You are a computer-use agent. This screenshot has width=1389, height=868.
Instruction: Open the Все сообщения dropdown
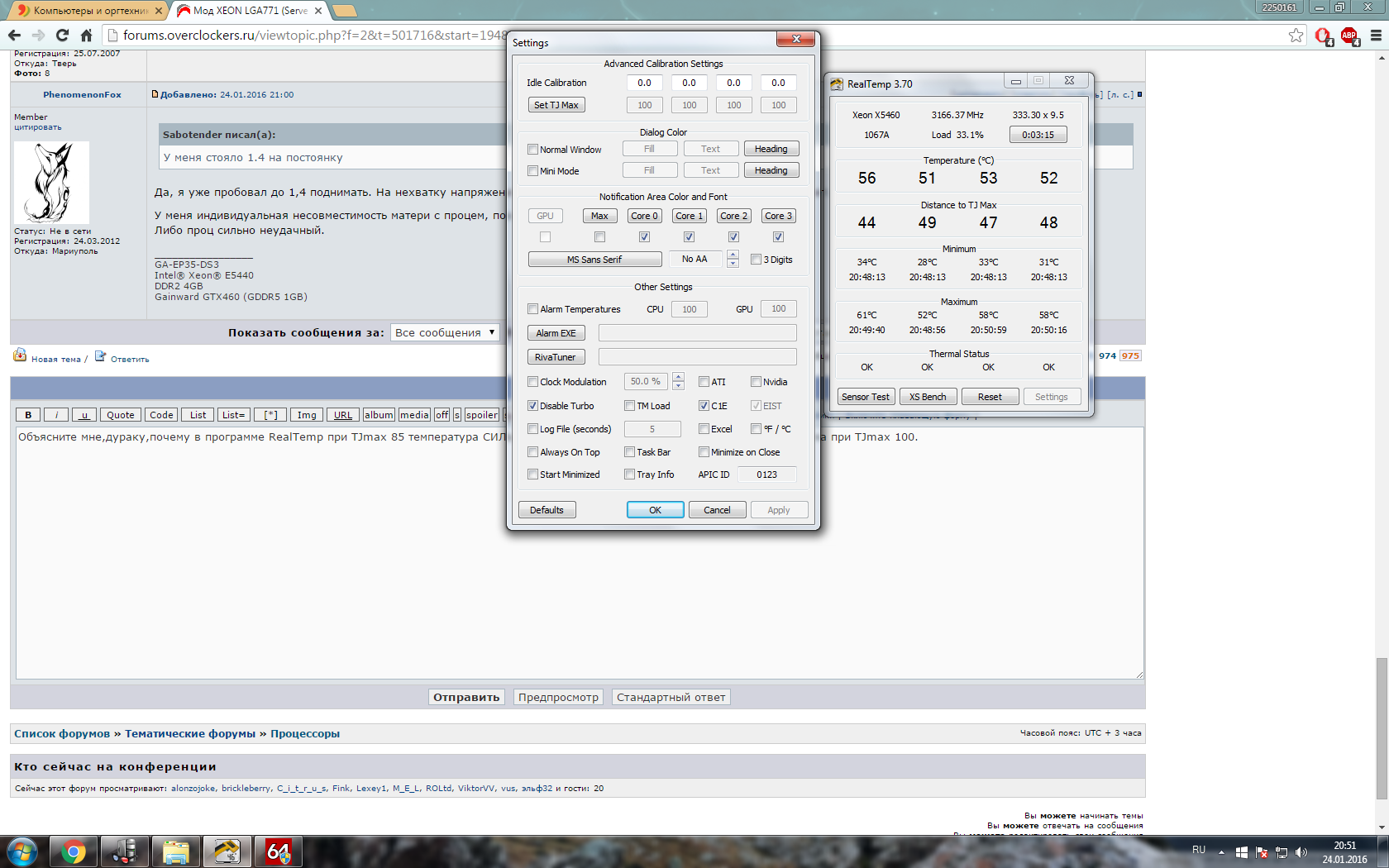click(x=446, y=332)
